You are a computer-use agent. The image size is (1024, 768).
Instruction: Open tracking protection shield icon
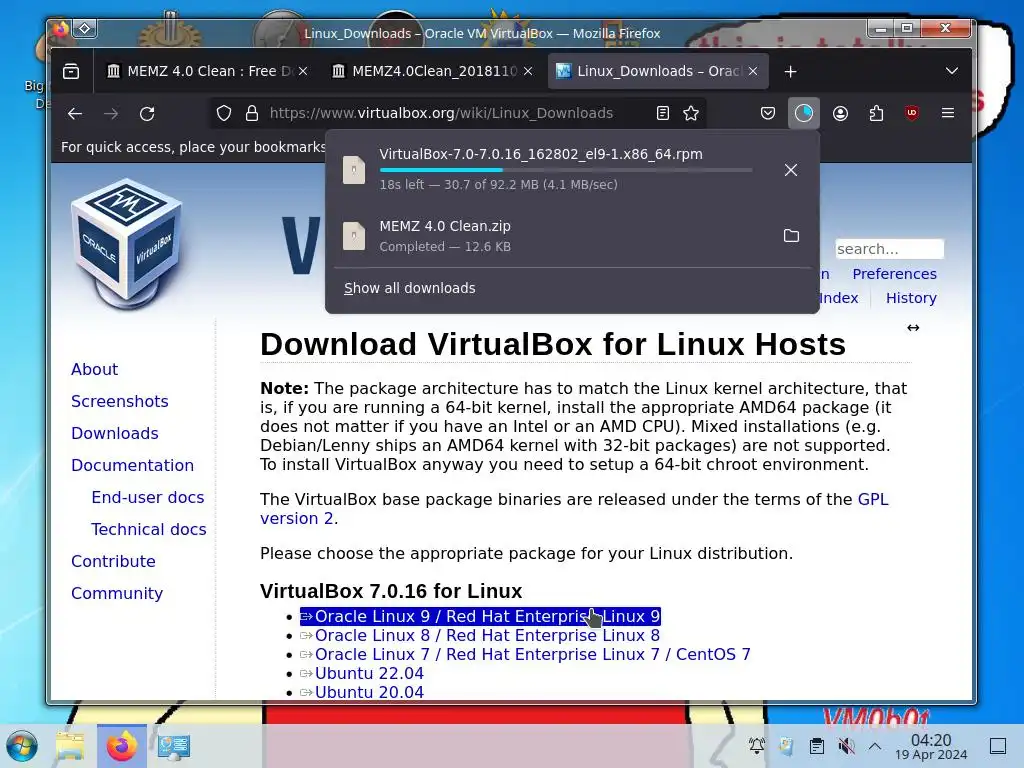[x=224, y=114]
